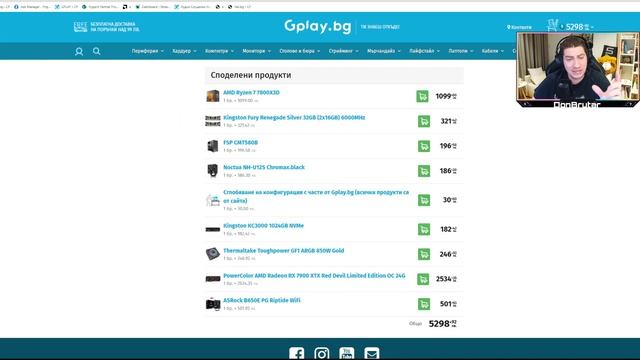
Task: Expand the Периферия menu
Action: click(x=148, y=51)
